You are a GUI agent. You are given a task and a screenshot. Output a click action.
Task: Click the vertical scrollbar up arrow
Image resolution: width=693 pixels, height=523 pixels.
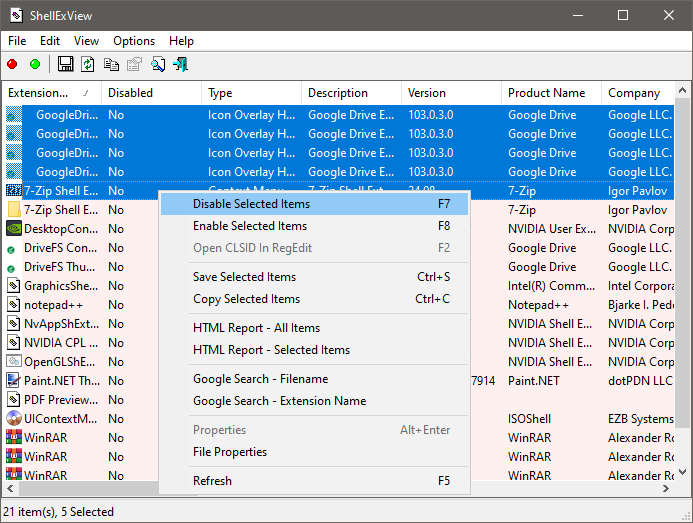682,91
